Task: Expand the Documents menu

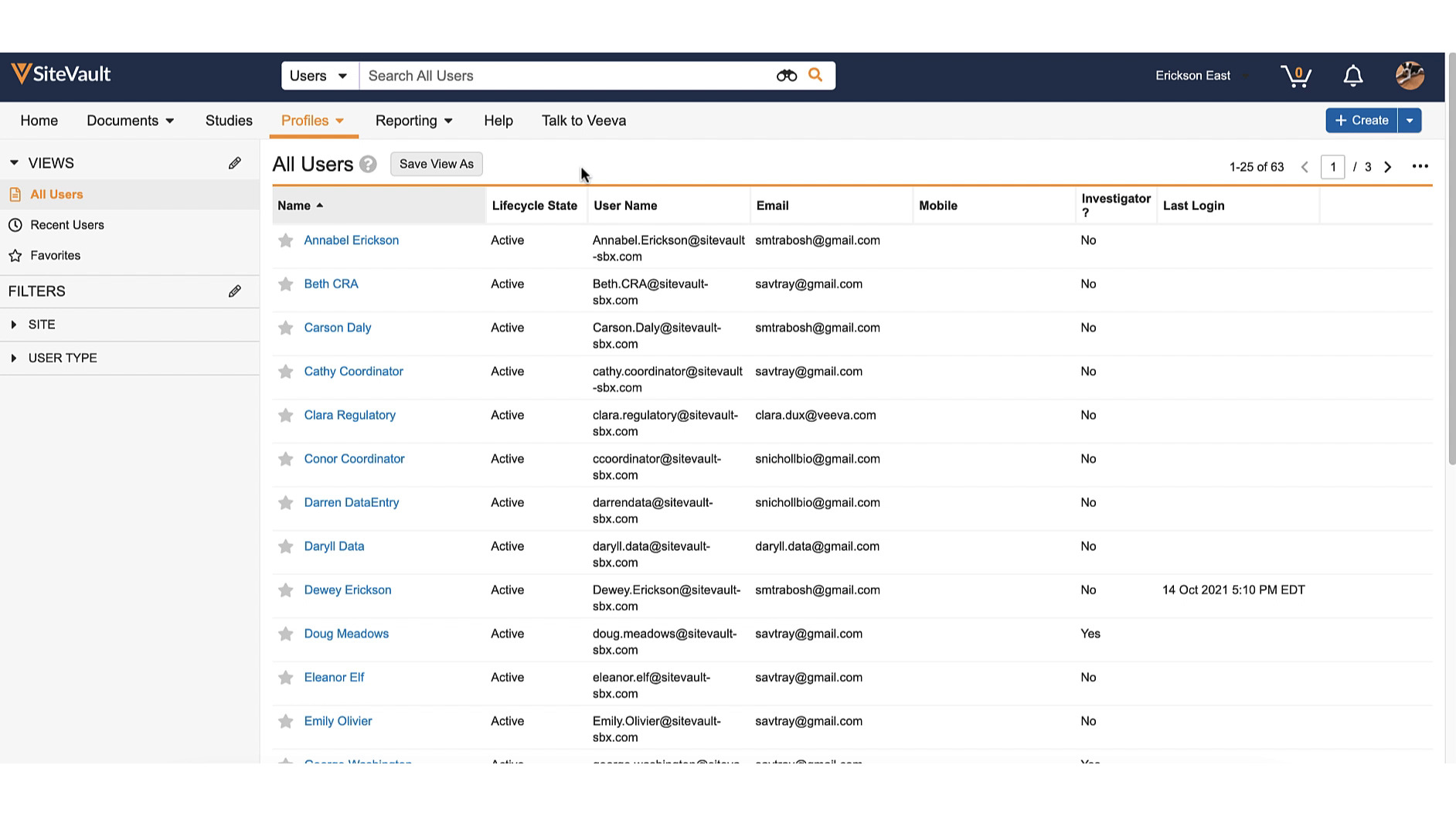Action: point(130,121)
